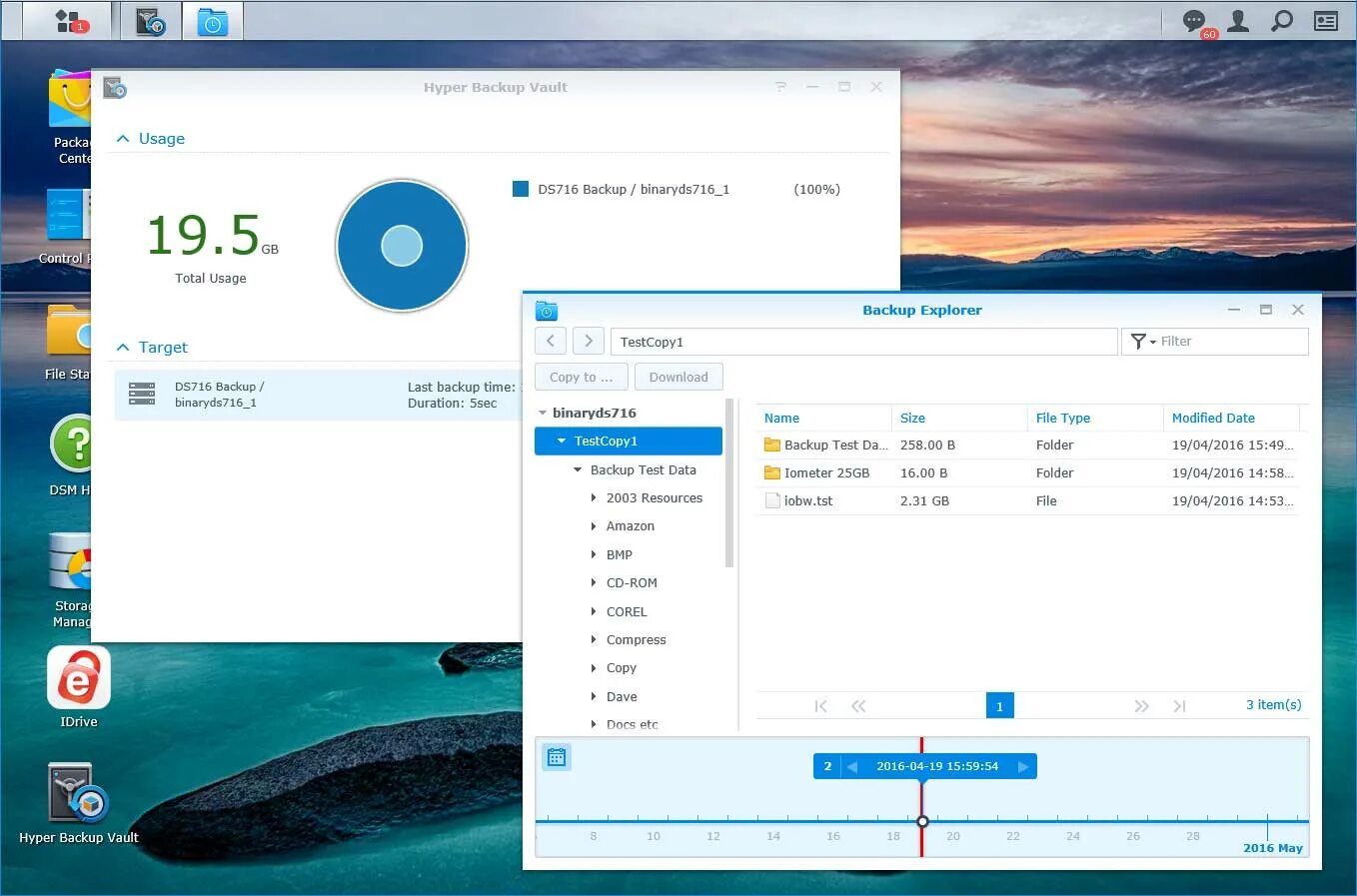Sort files by Size column

click(959, 418)
